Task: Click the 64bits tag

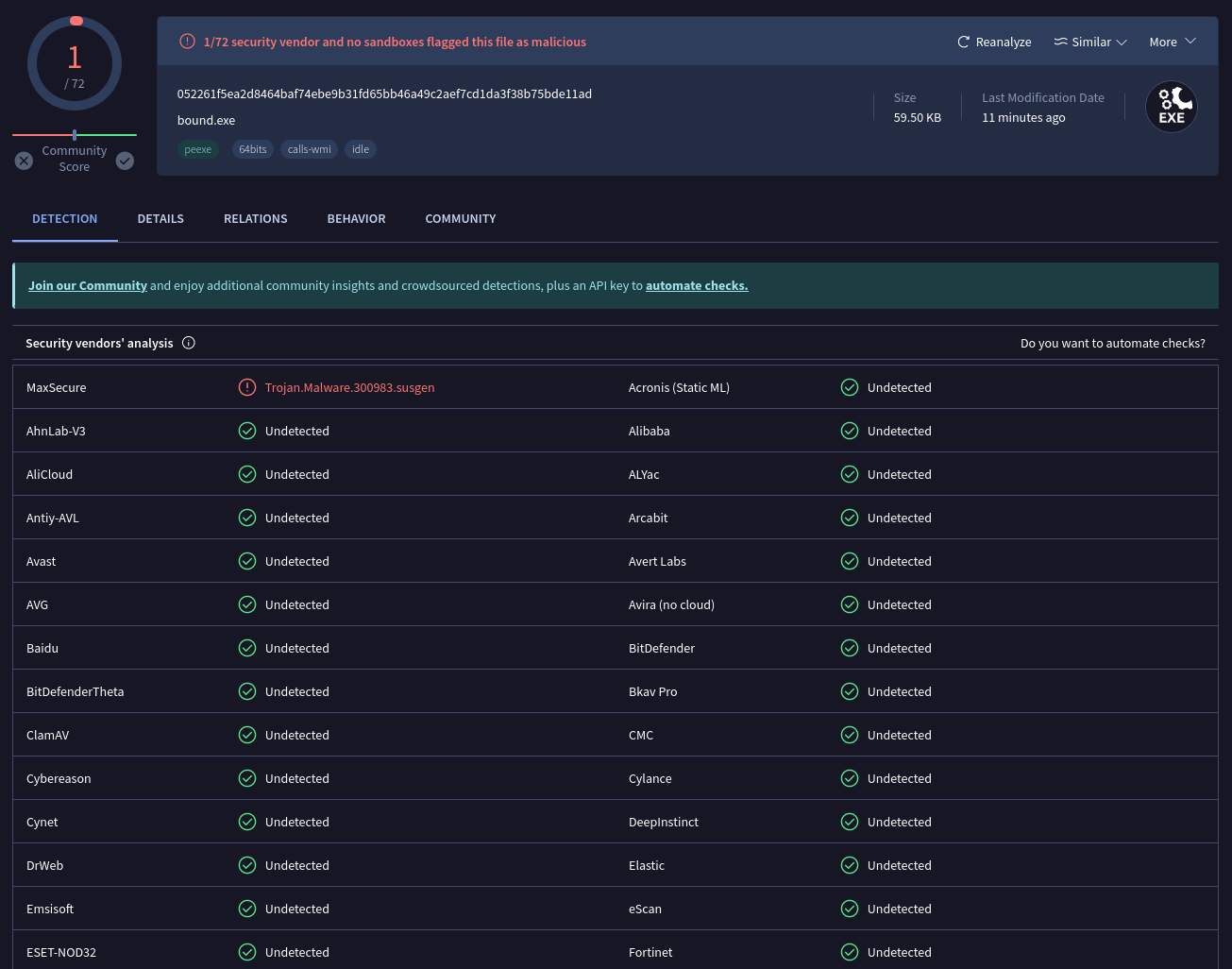Action: coord(253,149)
